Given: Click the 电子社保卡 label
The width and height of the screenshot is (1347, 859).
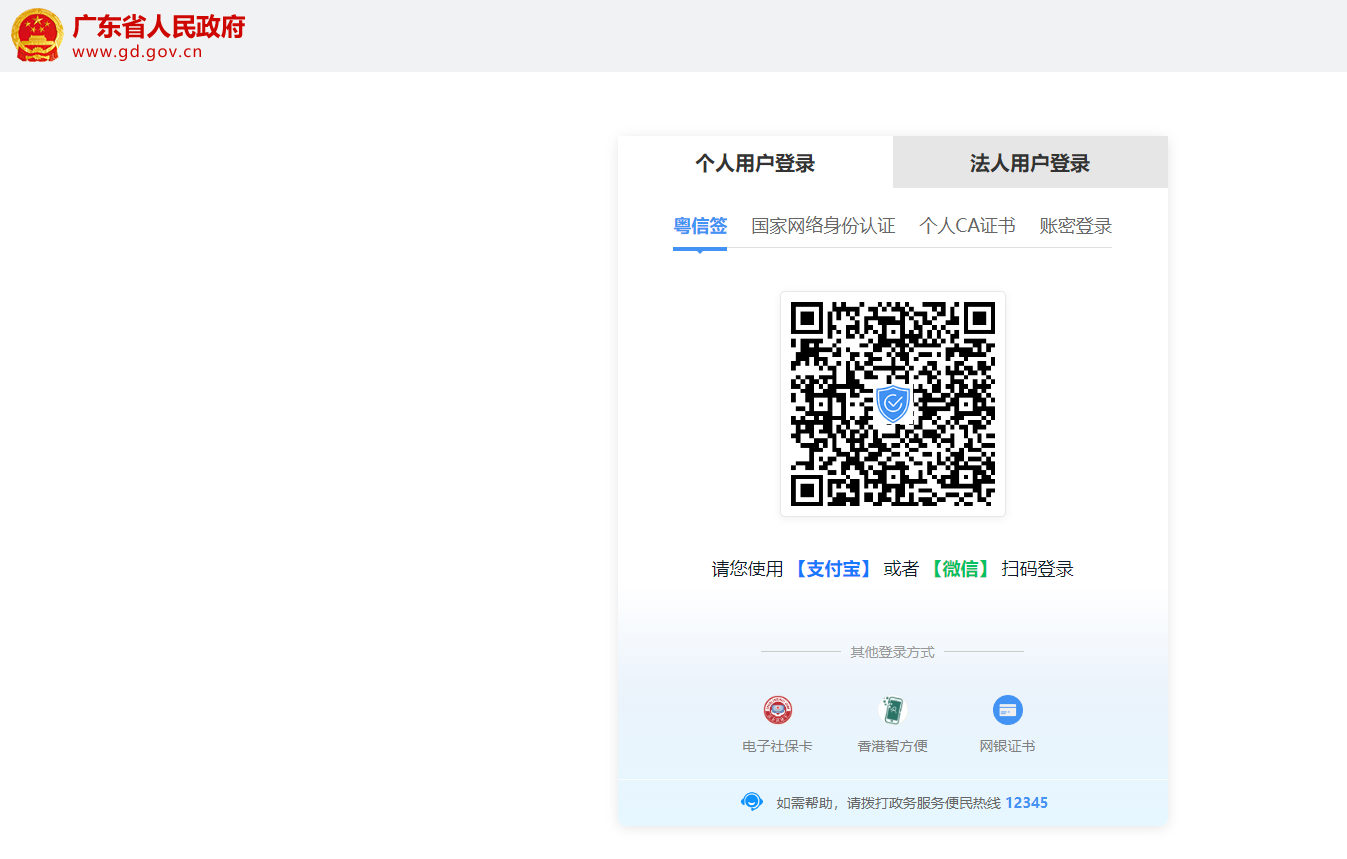Looking at the screenshot, I should [x=777, y=746].
